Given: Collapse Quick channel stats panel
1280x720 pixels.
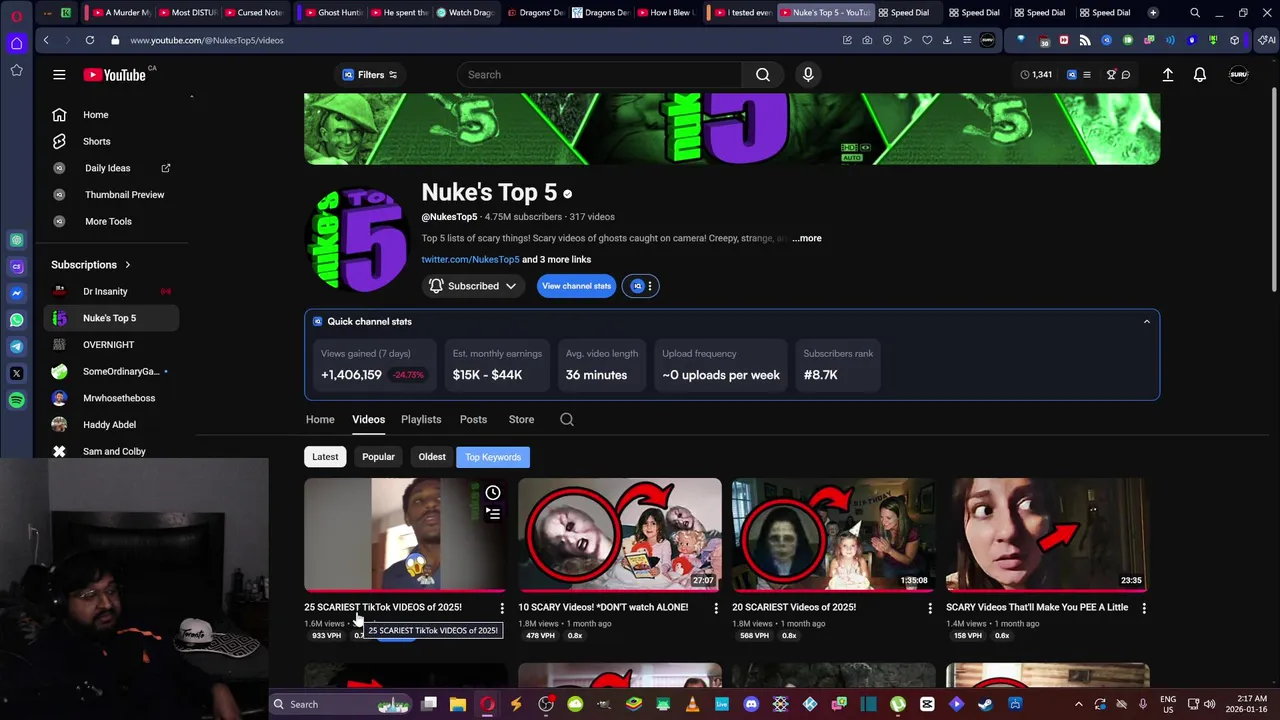Looking at the screenshot, I should pyautogui.click(x=1146, y=322).
